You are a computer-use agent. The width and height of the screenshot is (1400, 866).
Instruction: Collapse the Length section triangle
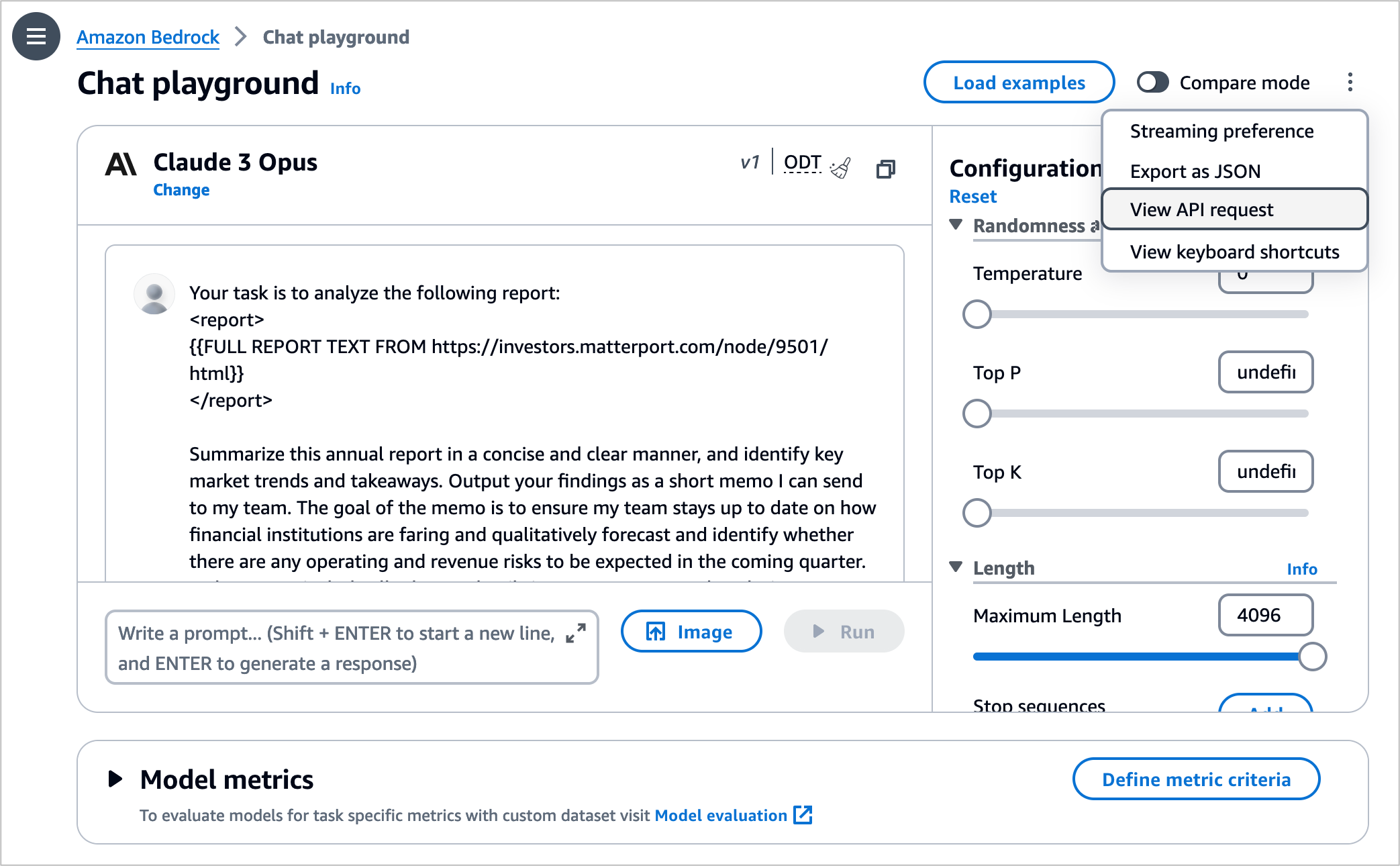point(956,567)
